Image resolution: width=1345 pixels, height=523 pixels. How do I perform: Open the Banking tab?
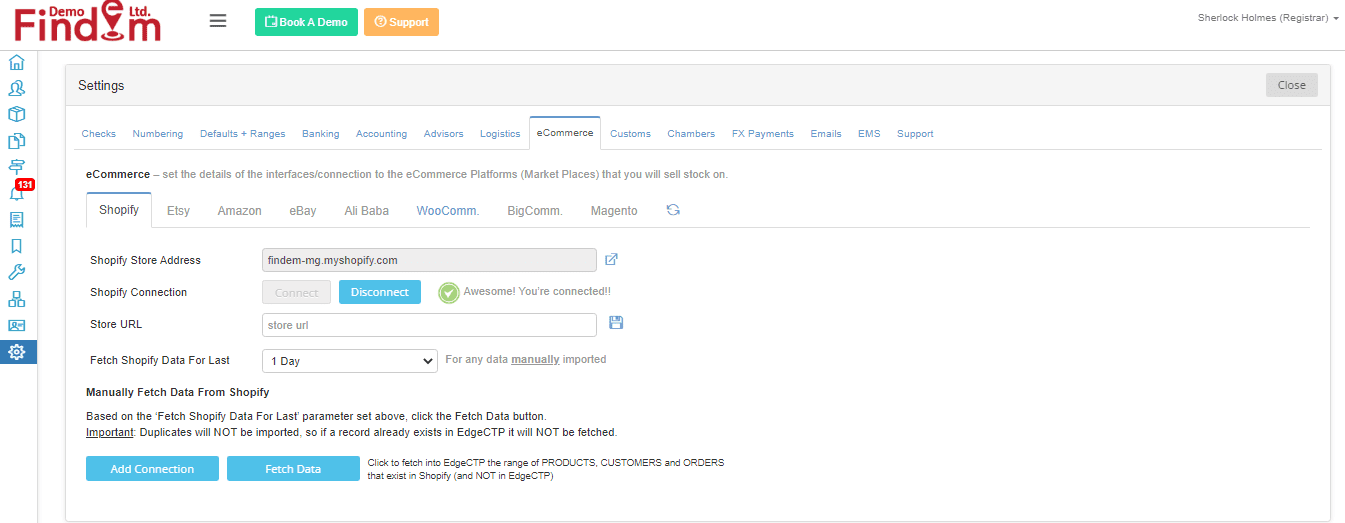[x=321, y=134]
